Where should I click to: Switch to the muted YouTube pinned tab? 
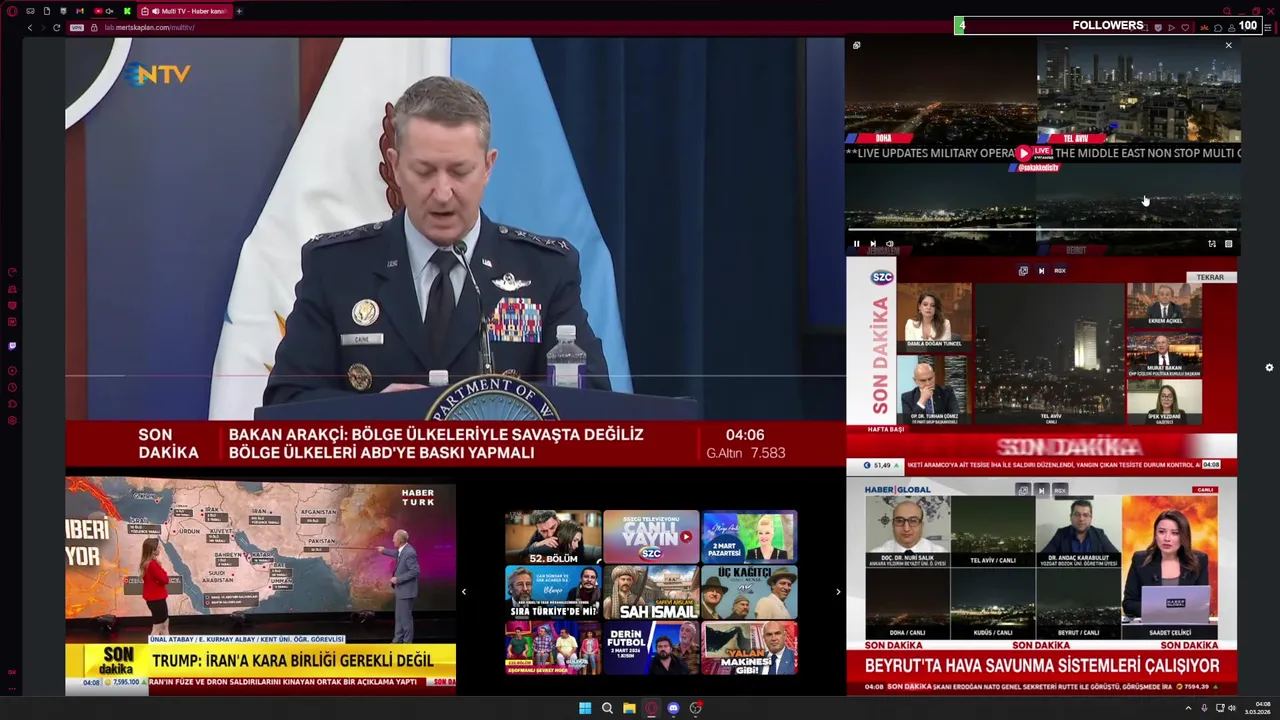coord(103,11)
